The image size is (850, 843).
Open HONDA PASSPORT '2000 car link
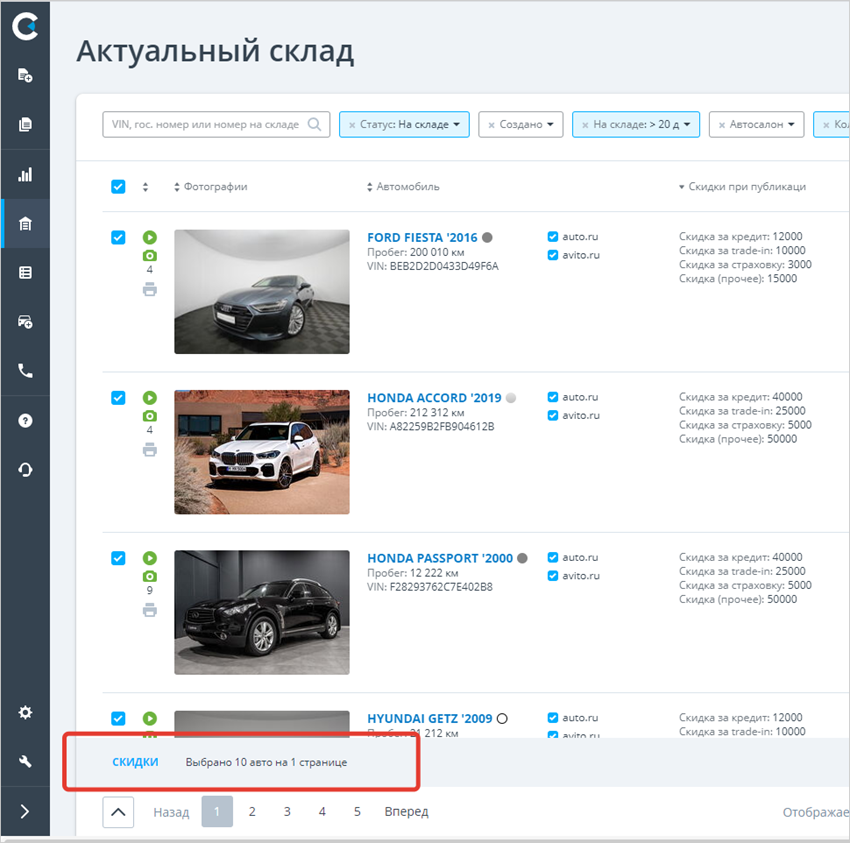click(x=440, y=558)
